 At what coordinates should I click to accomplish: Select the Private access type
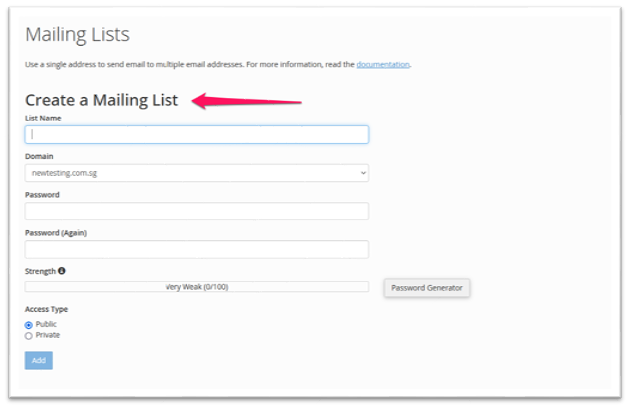[x=29, y=336]
